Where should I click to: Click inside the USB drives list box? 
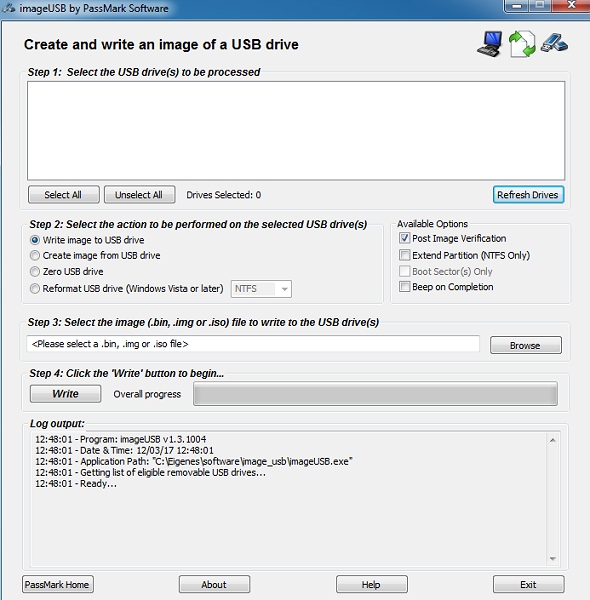pos(296,130)
